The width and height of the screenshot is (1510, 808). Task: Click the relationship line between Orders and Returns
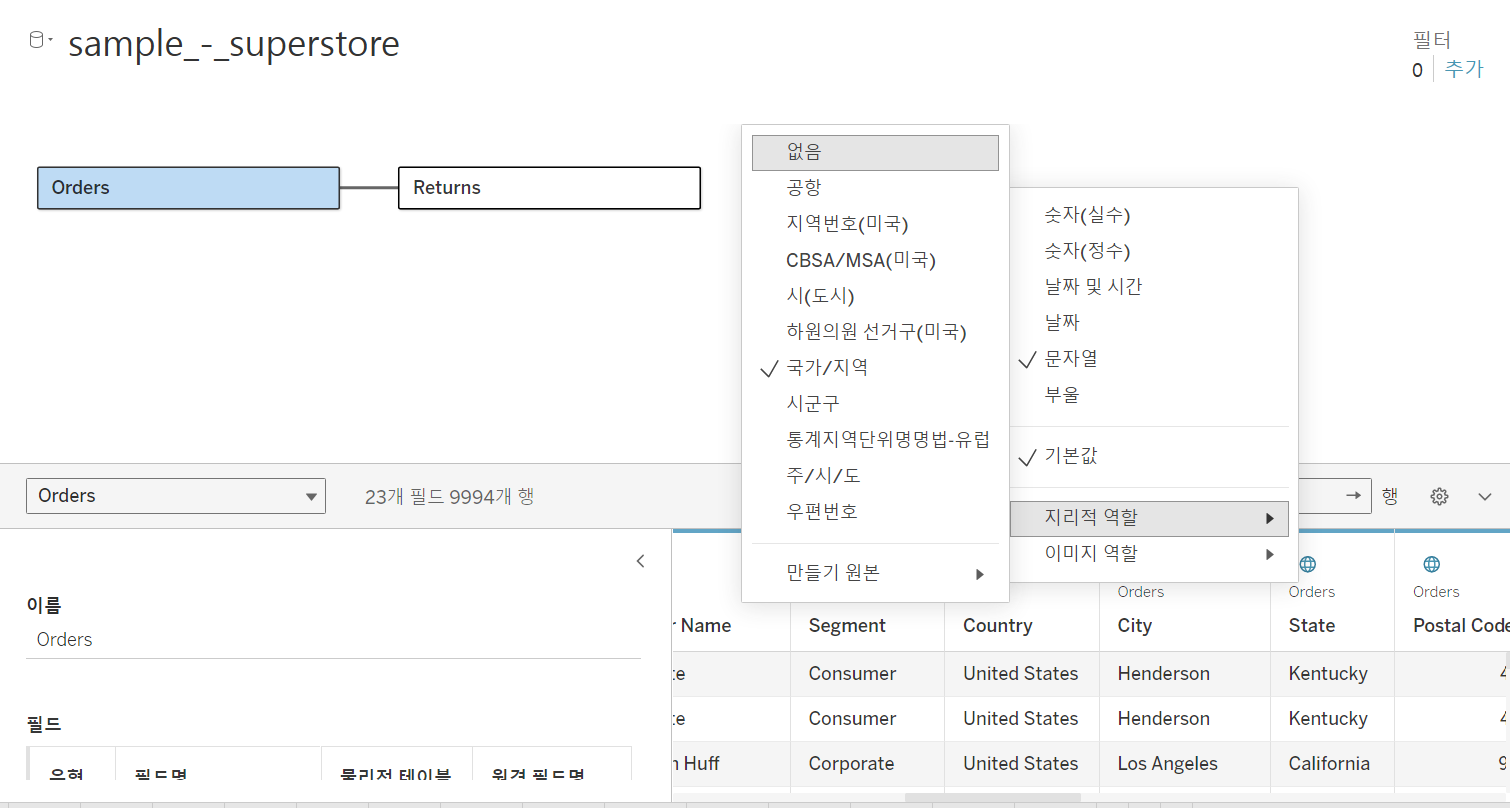[369, 188]
